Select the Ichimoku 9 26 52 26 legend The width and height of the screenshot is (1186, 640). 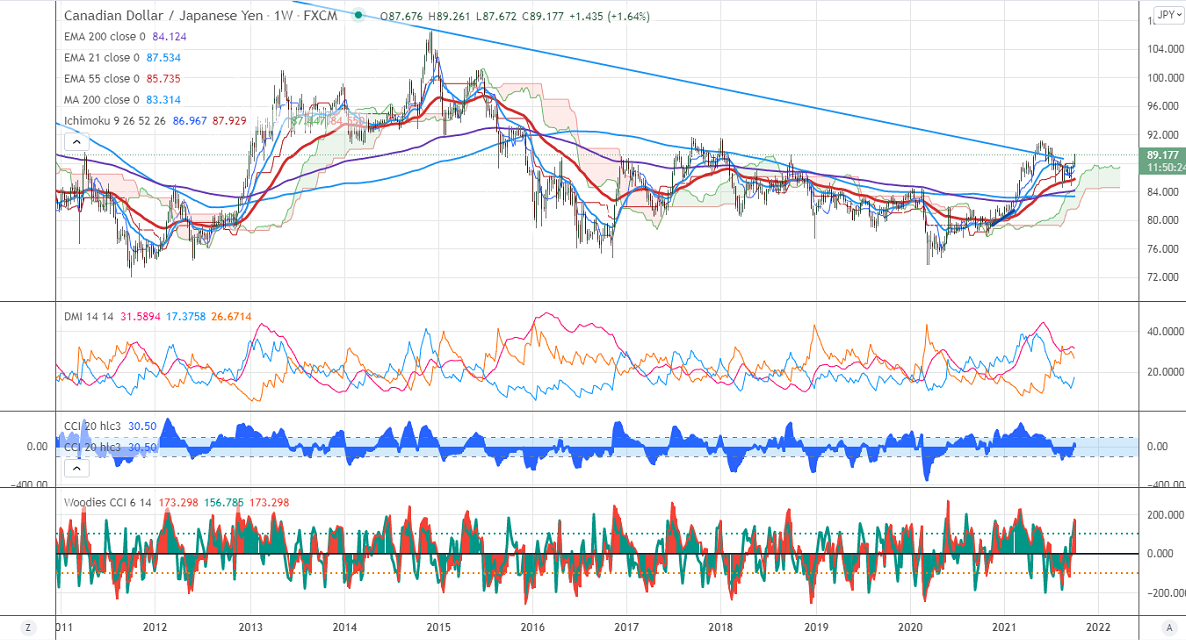114,120
